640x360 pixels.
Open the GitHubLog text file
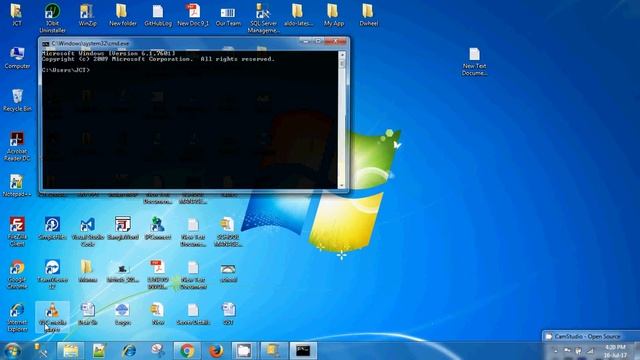158,15
